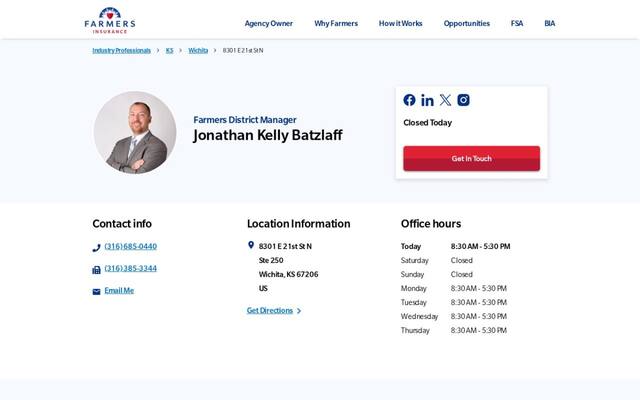
Task: Click the Saturday office hours row
Action: click(437, 260)
